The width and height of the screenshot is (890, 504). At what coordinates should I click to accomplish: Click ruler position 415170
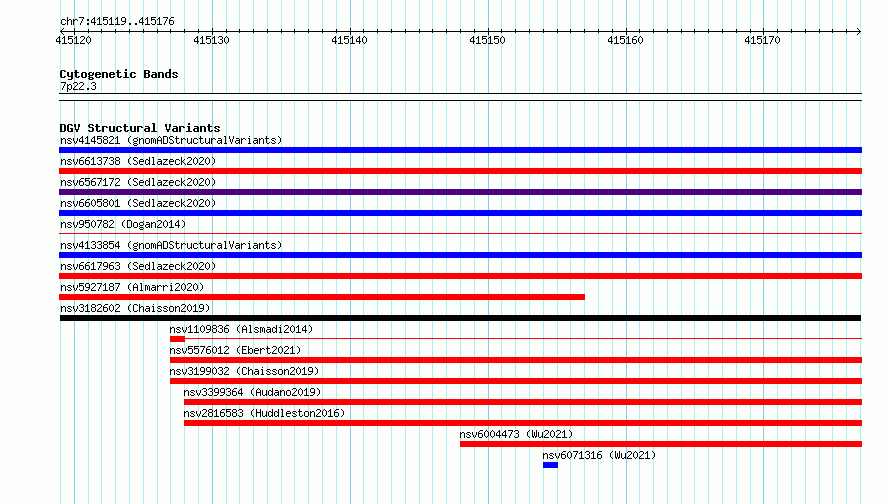pos(762,40)
